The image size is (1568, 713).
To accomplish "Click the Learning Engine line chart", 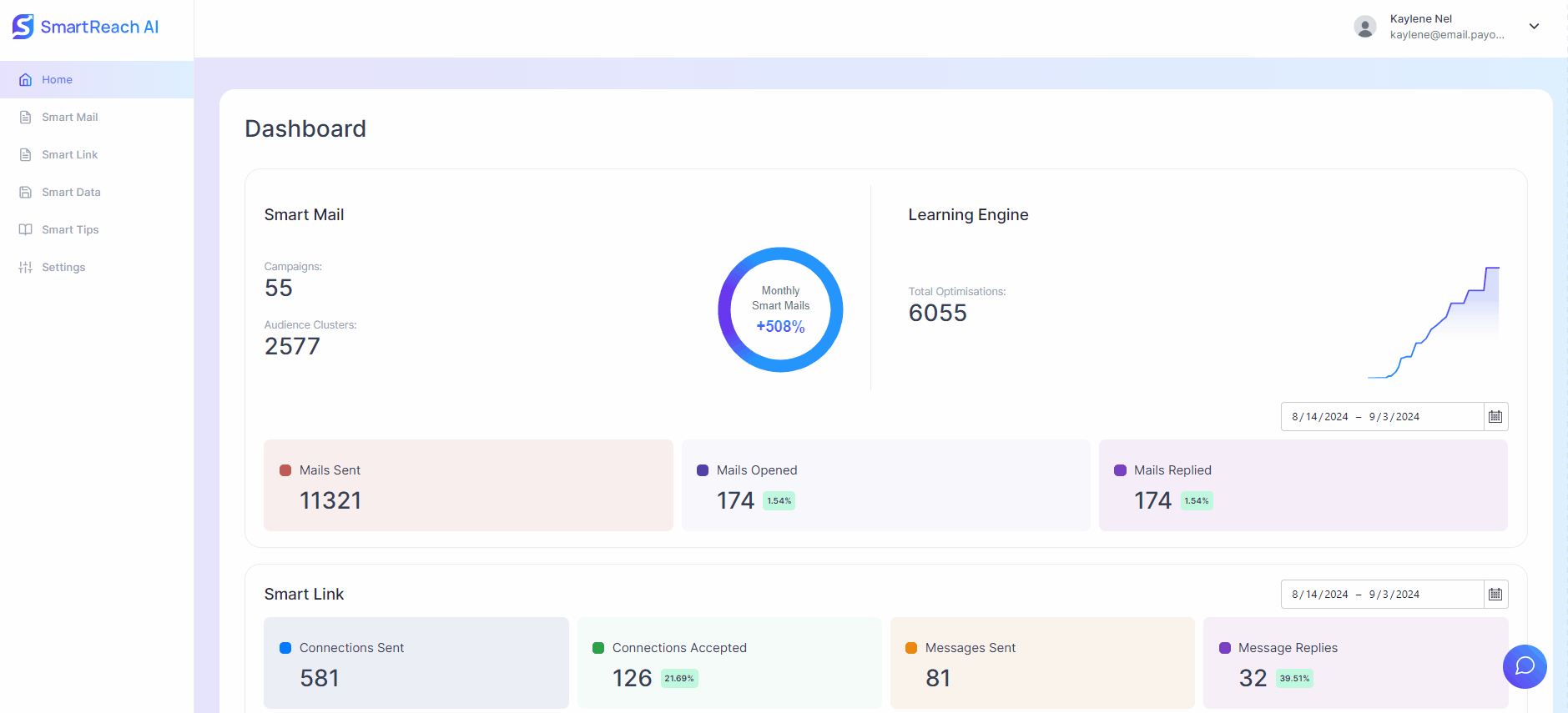I will (1434, 322).
